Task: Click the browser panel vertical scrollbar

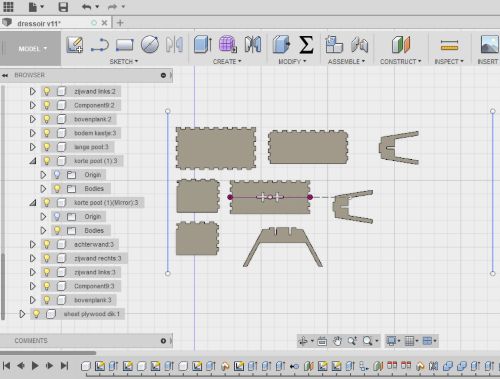Action: pyautogui.click(x=3, y=287)
